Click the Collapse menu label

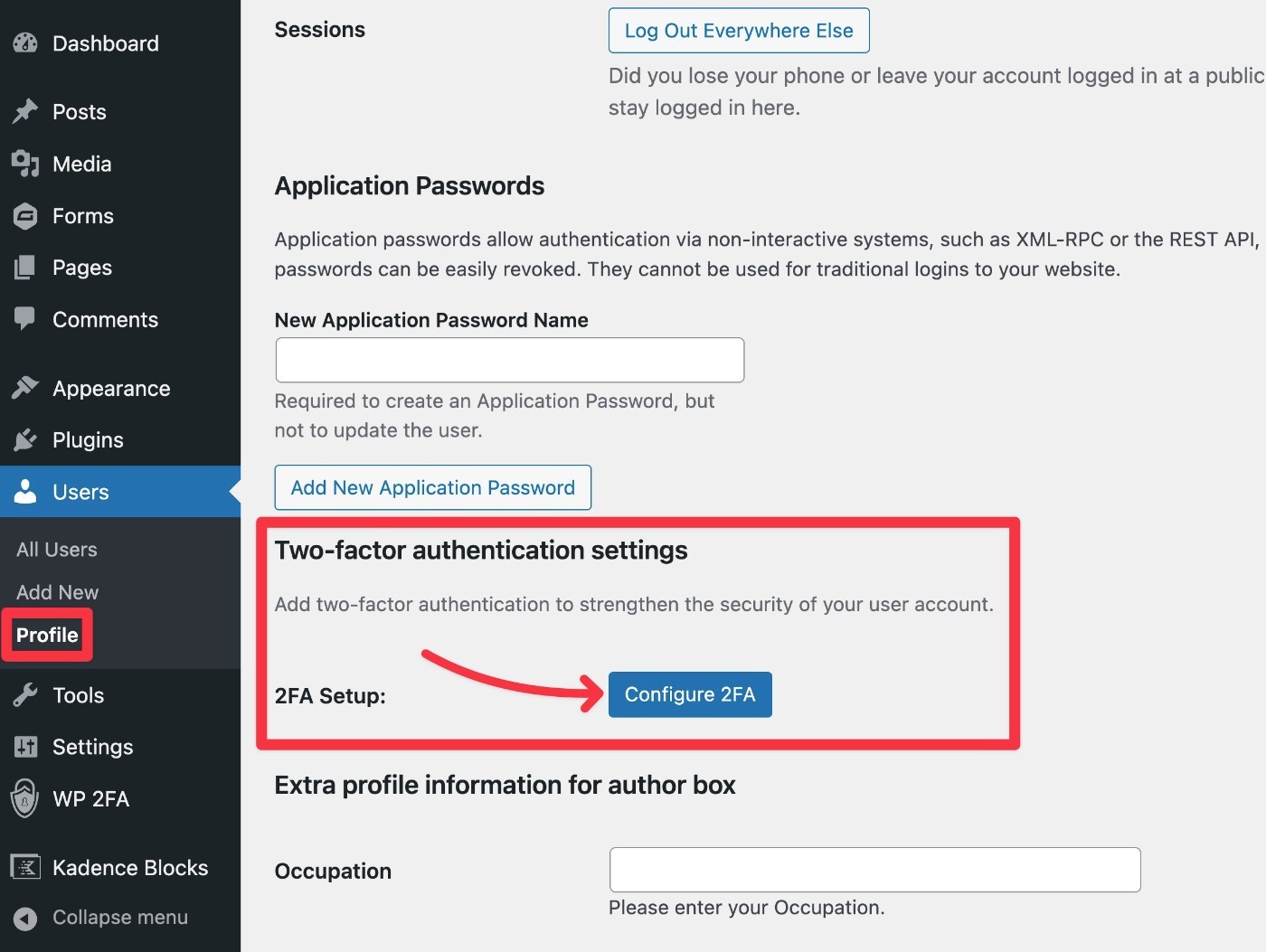coord(120,917)
